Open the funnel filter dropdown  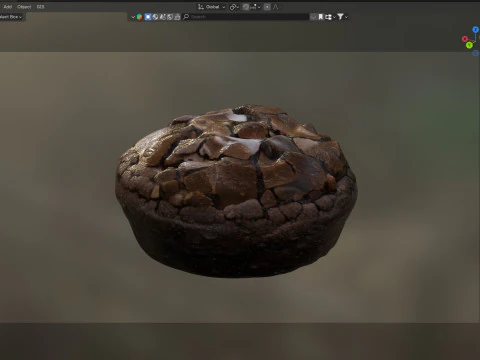pyautogui.click(x=342, y=17)
